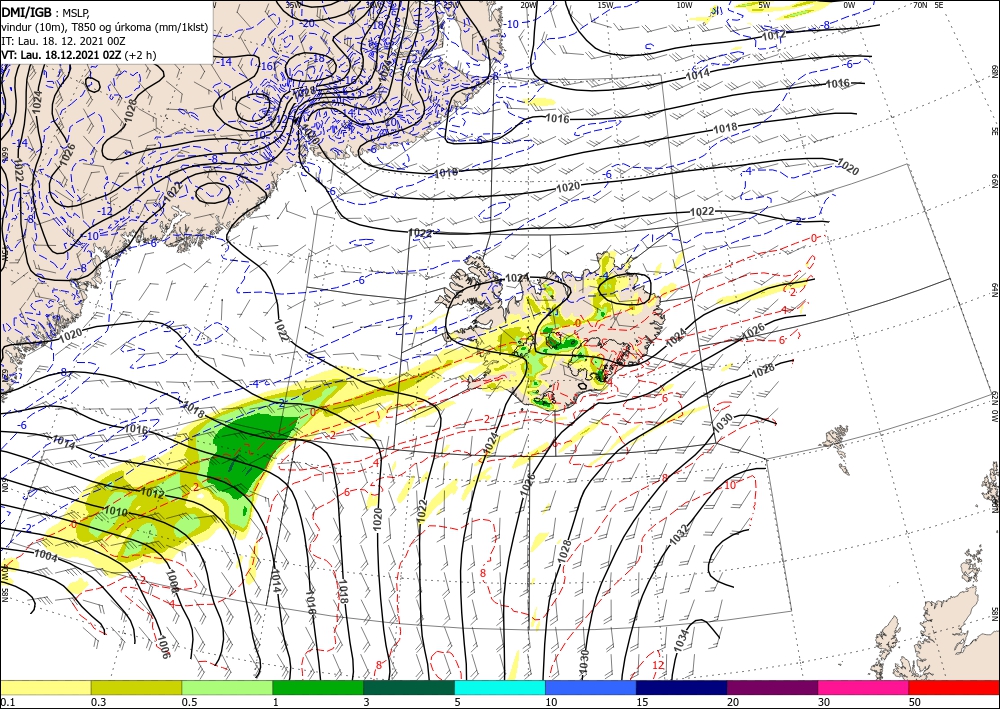Click the '10W' longitude label
Image resolution: width=1000 pixels, height=709 pixels.
click(x=684, y=6)
